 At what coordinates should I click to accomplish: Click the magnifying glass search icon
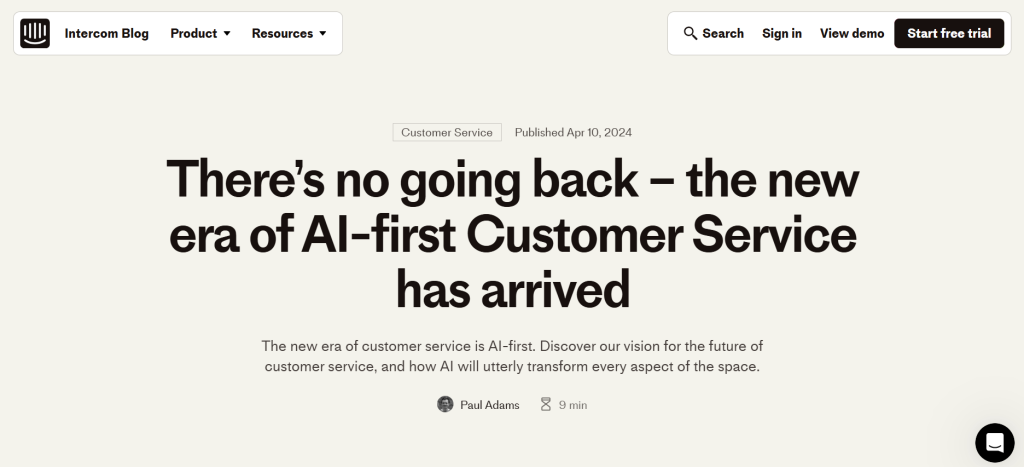click(690, 33)
